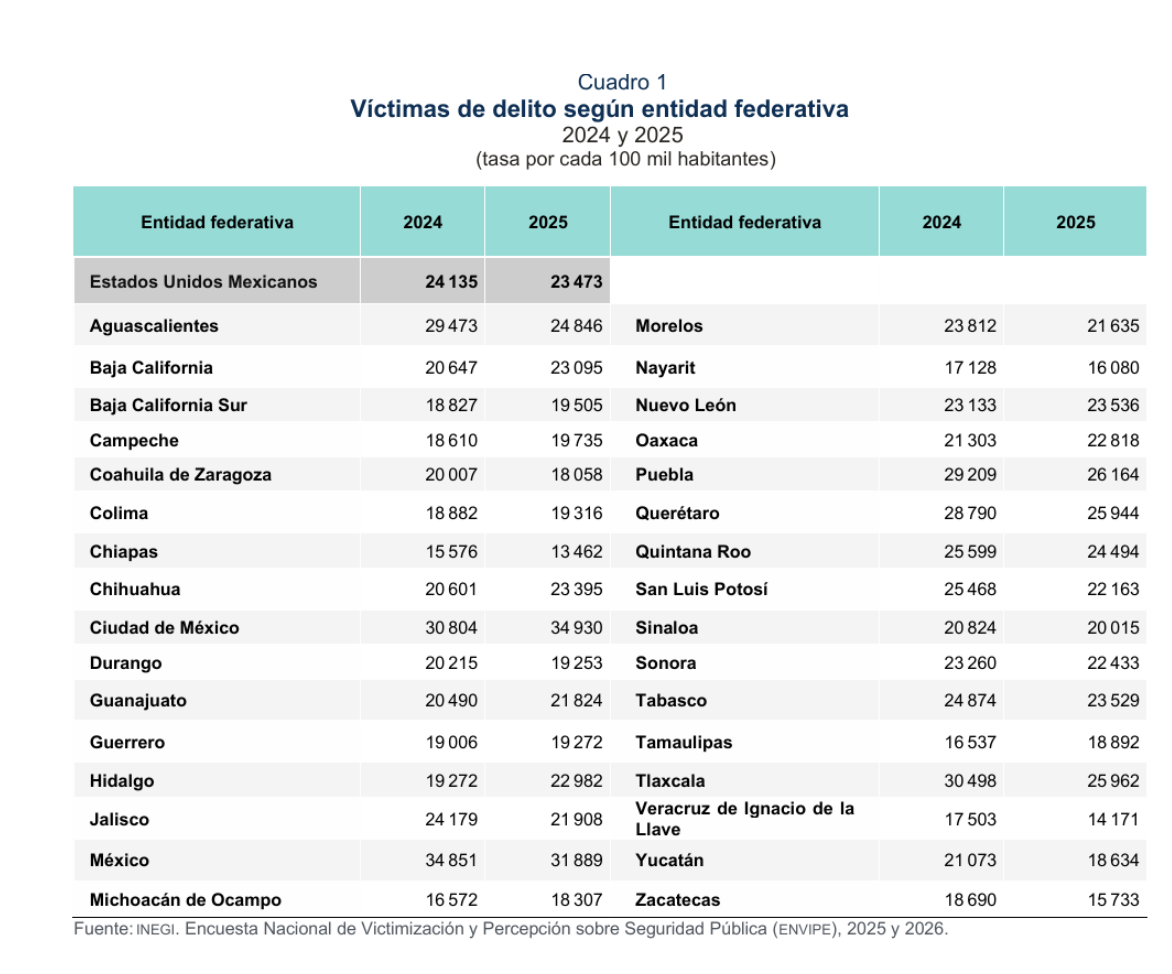This screenshot has height=974, width=1172.
Task: Select the Morelos row label
Action: tap(669, 326)
